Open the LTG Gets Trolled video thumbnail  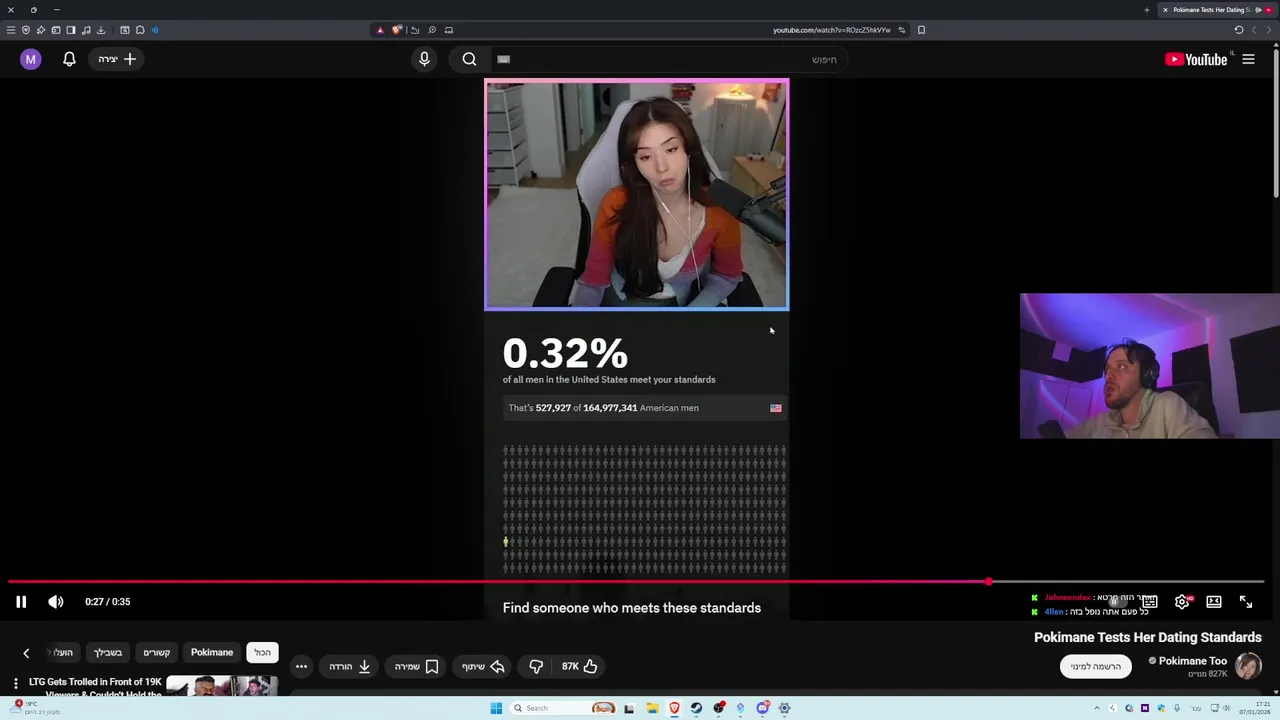click(221, 686)
